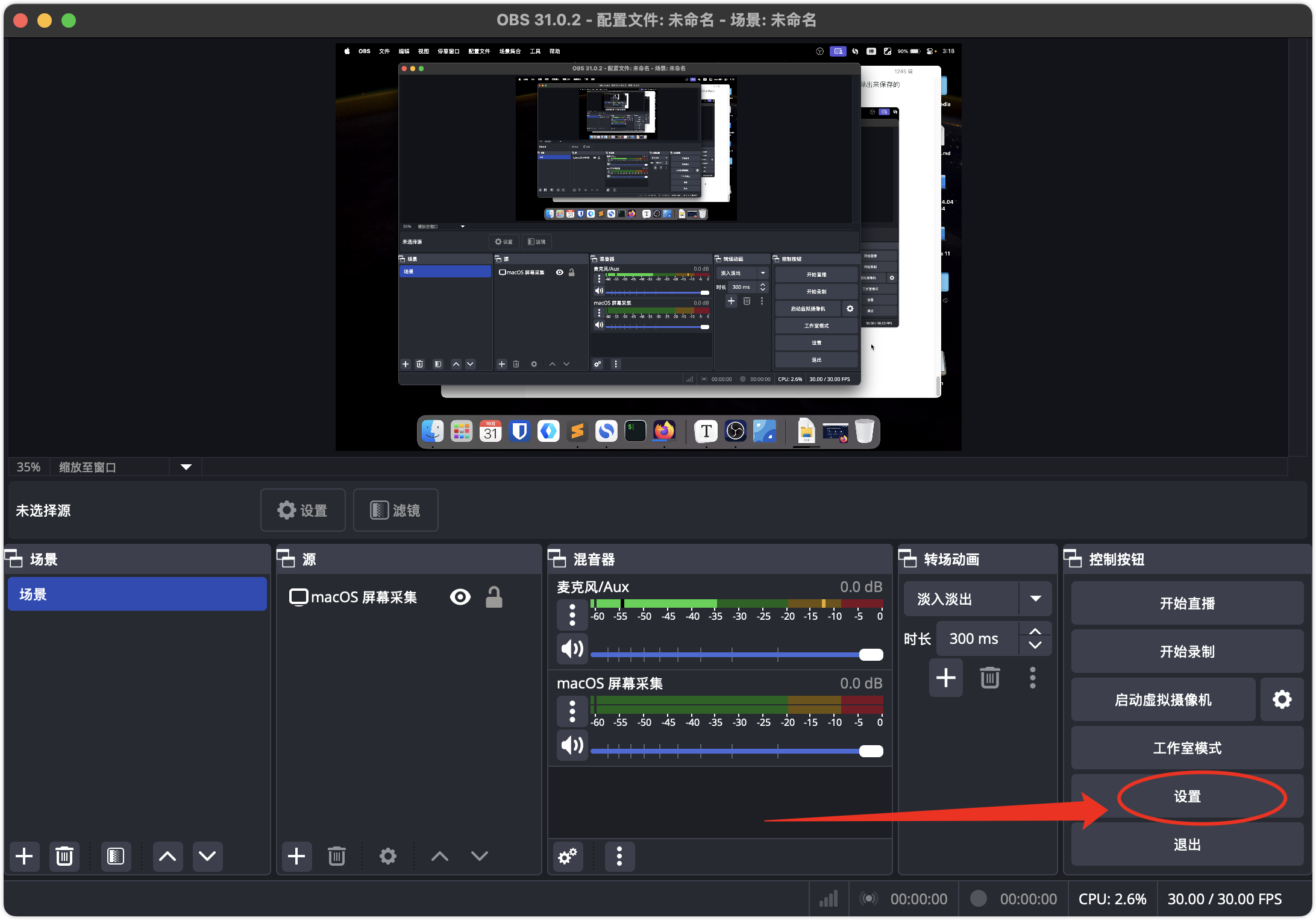Image resolution: width=1316 pixels, height=920 pixels.
Task: Click the streaming status icon in the status bar
Action: (869, 899)
